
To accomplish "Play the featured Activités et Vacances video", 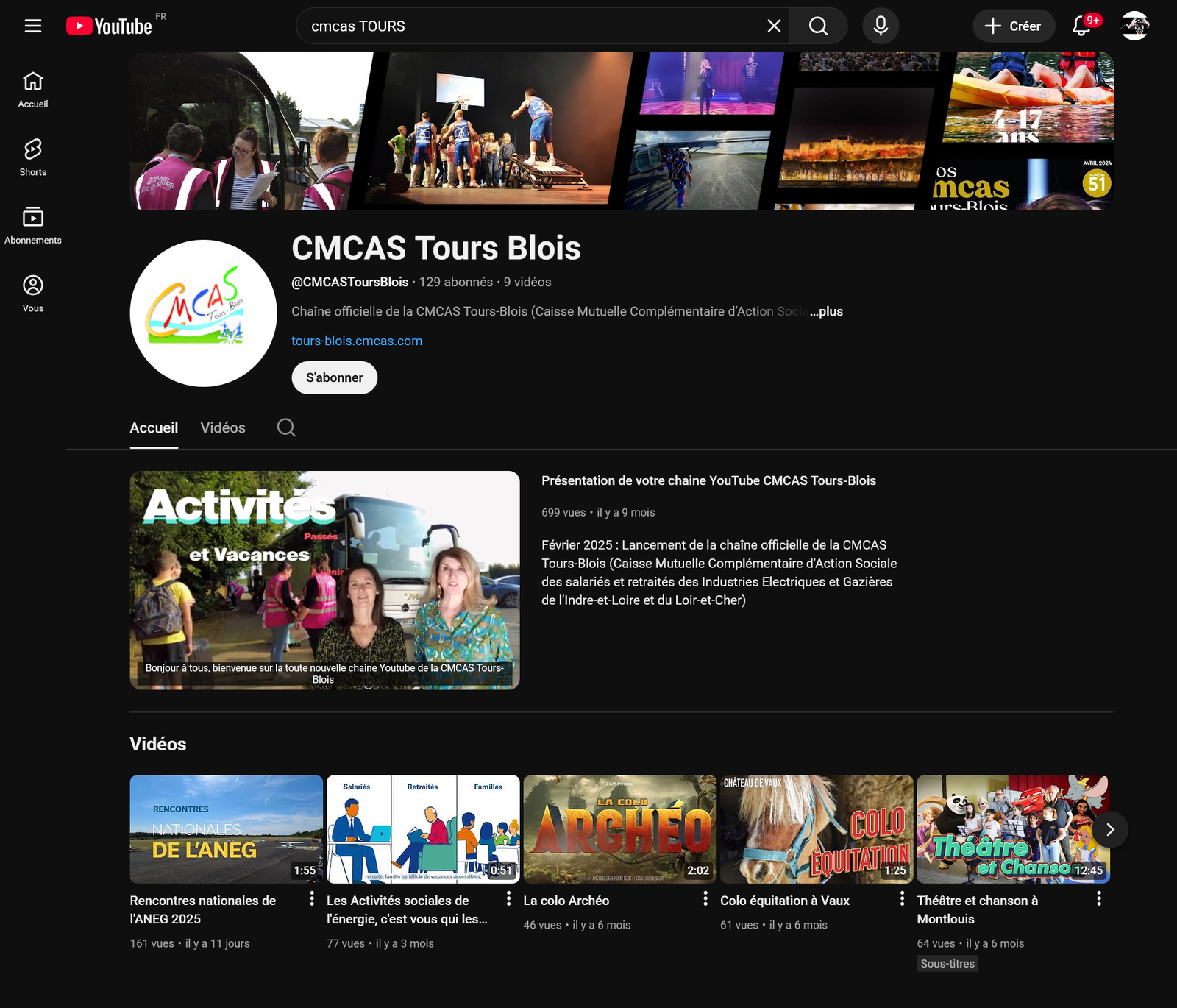I will point(324,580).
